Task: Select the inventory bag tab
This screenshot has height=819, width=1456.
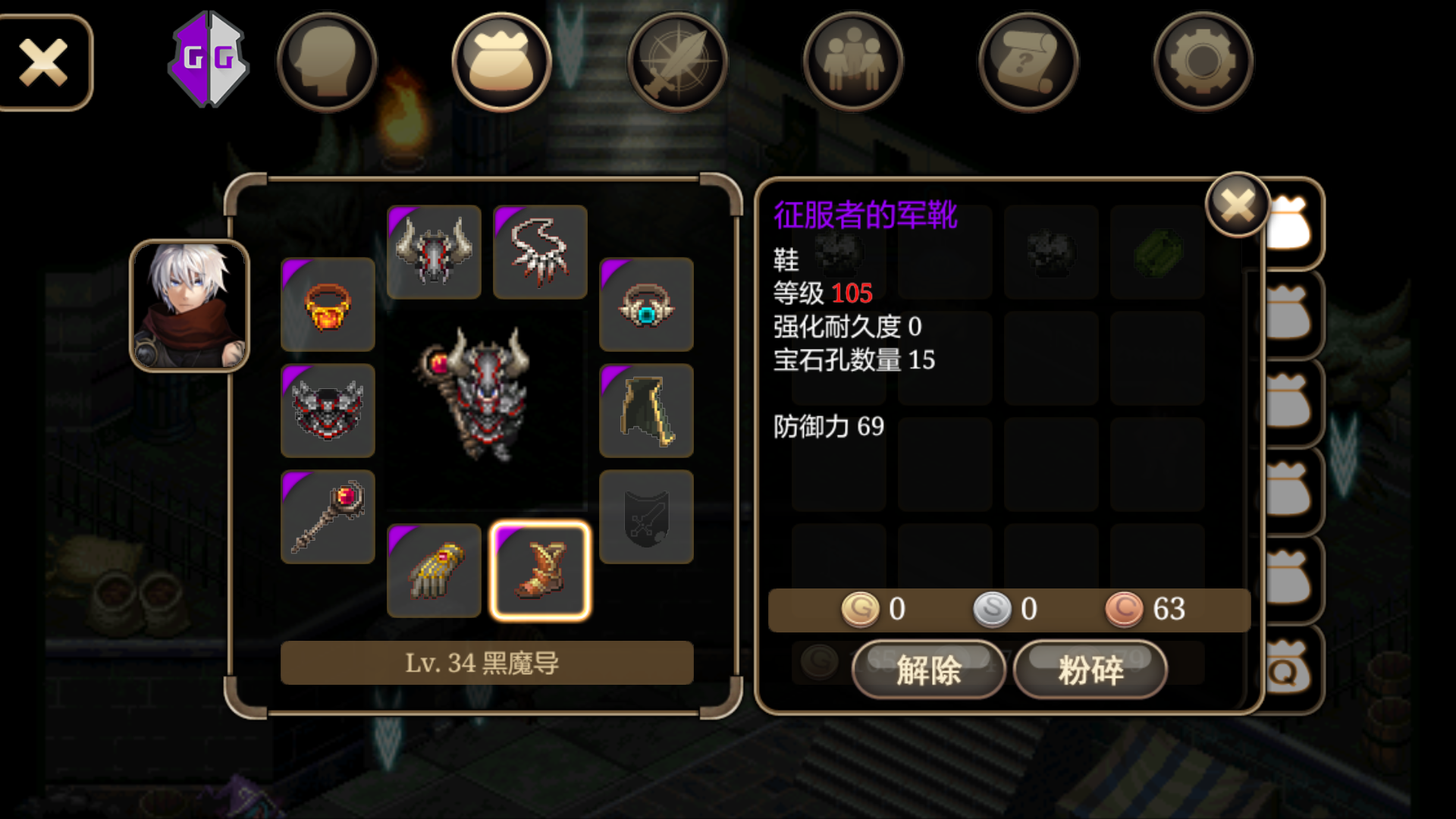Action: coord(502,62)
